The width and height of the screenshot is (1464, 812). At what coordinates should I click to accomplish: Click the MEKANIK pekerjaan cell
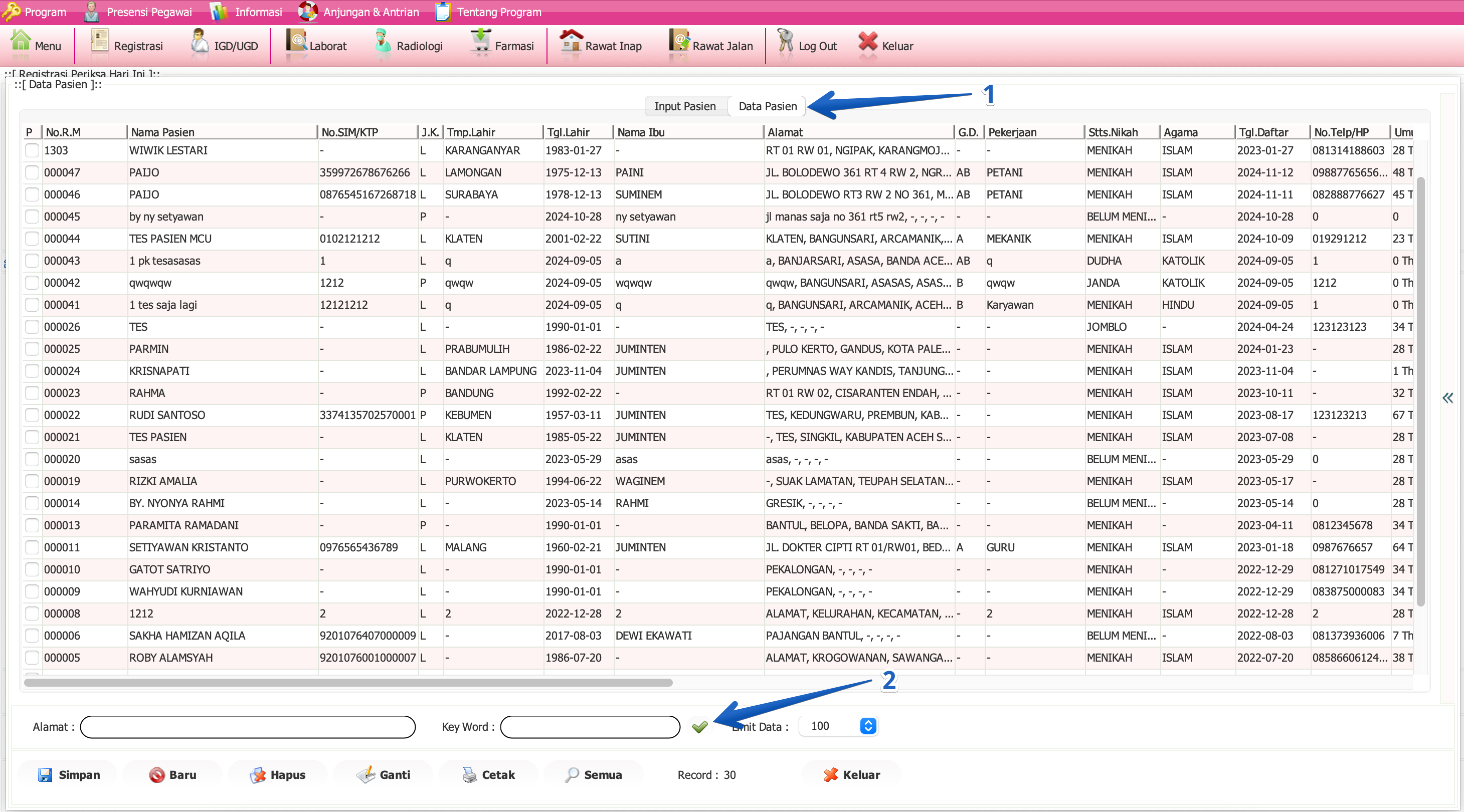click(x=1034, y=239)
